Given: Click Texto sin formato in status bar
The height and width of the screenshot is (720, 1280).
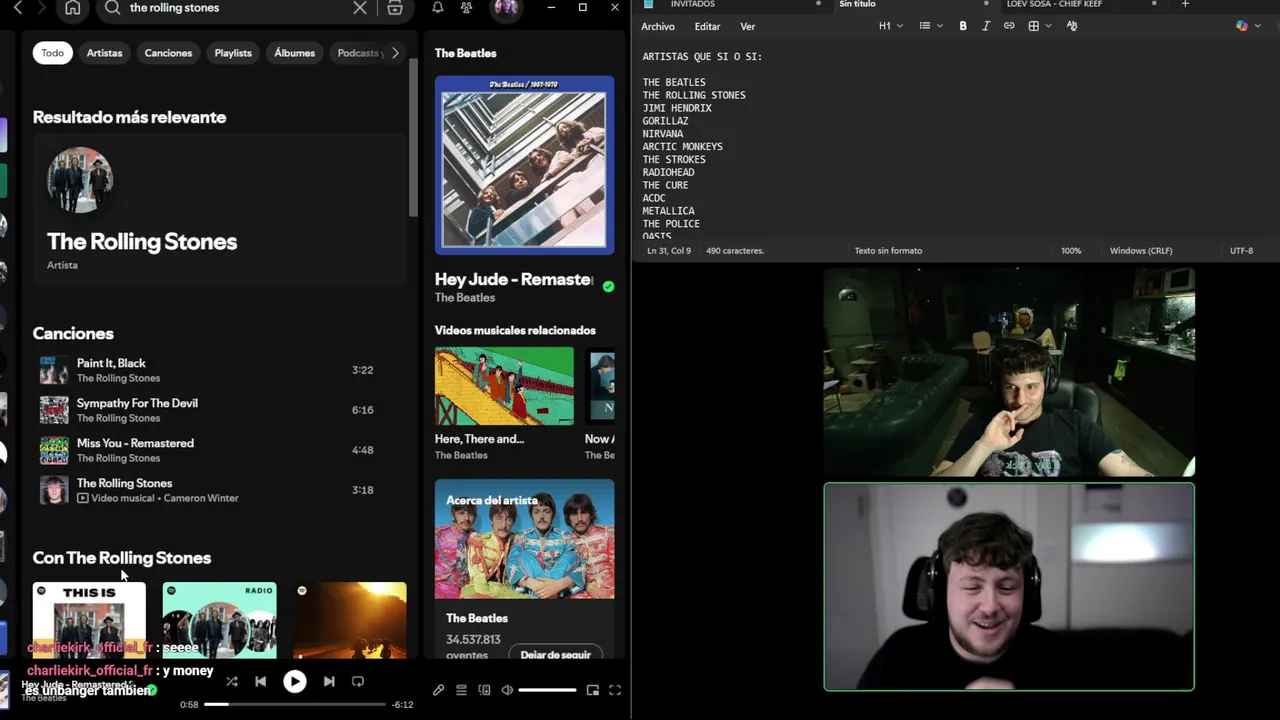Looking at the screenshot, I should 888,251.
